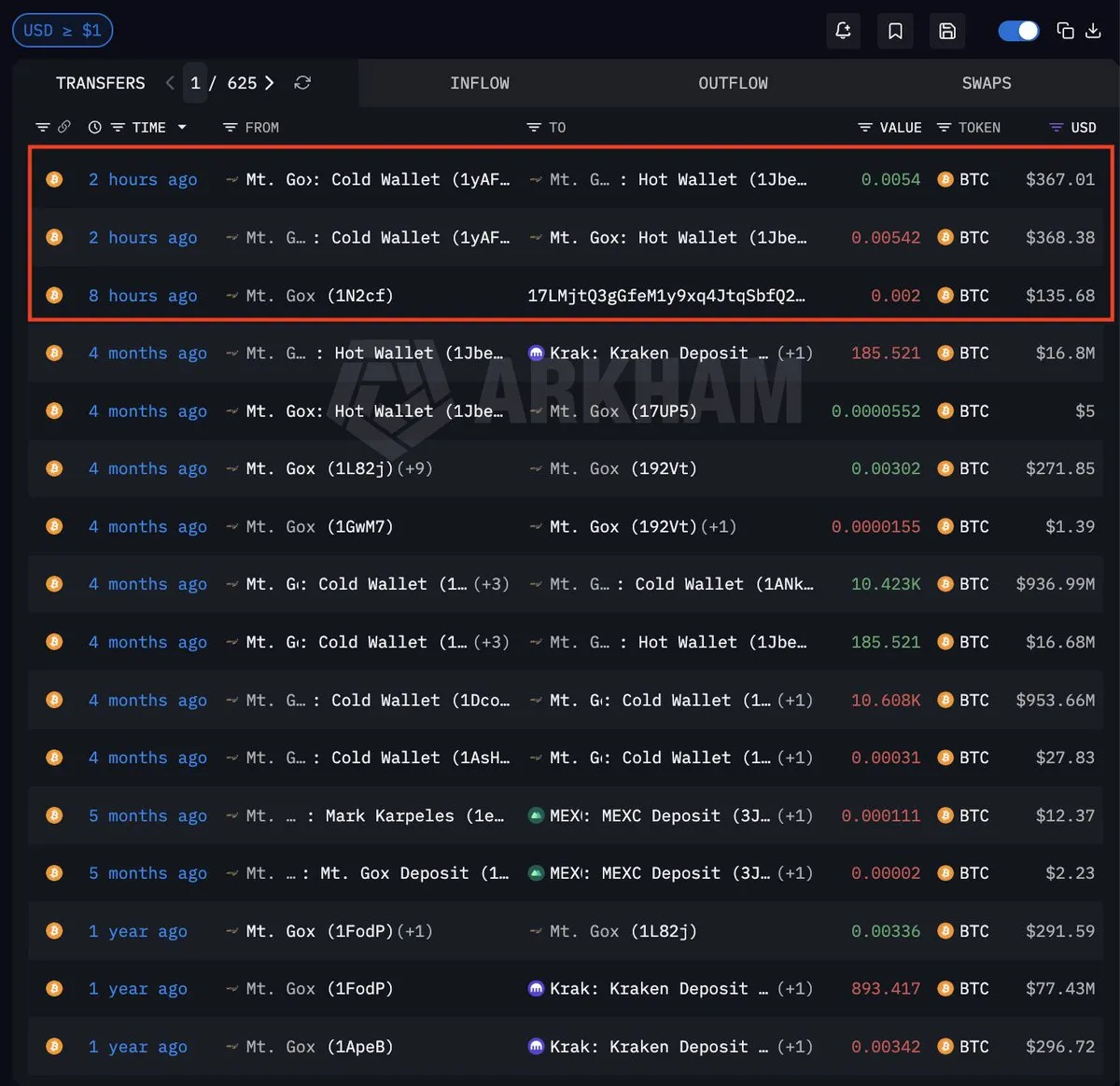
Task: Click the copy icon
Action: tap(1065, 31)
